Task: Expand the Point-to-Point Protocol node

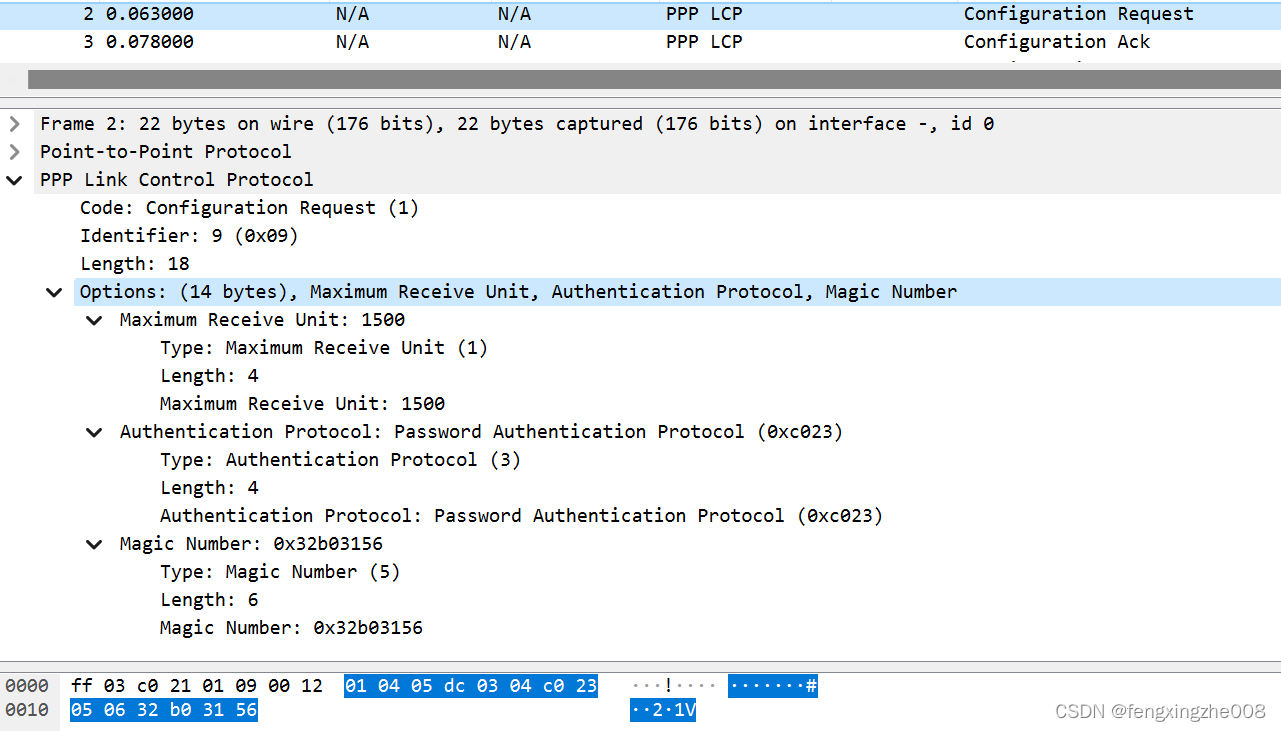Action: 14,152
